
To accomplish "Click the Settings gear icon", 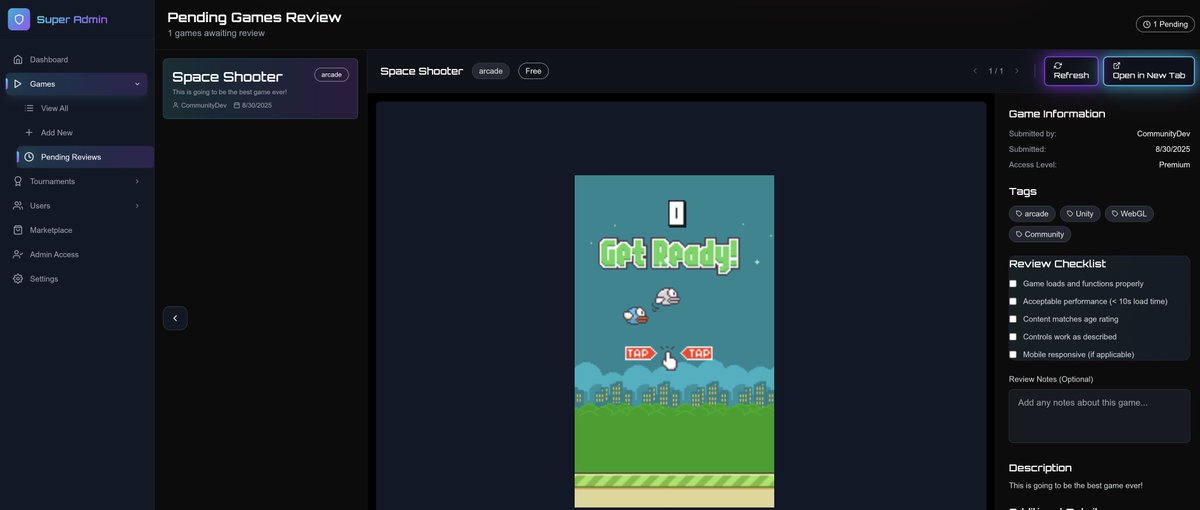I will point(18,279).
